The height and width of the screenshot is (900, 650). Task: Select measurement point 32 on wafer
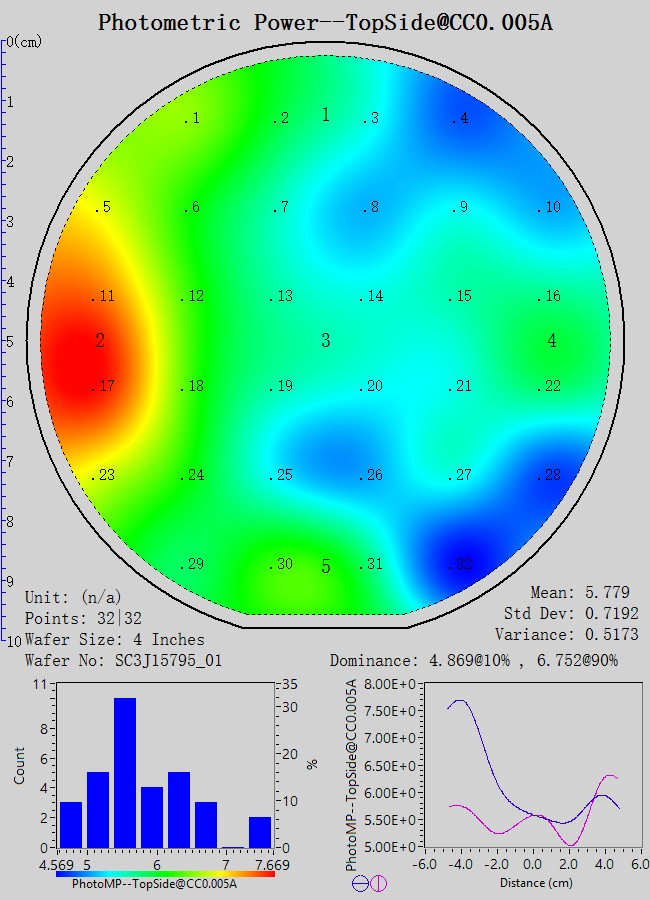click(x=459, y=565)
